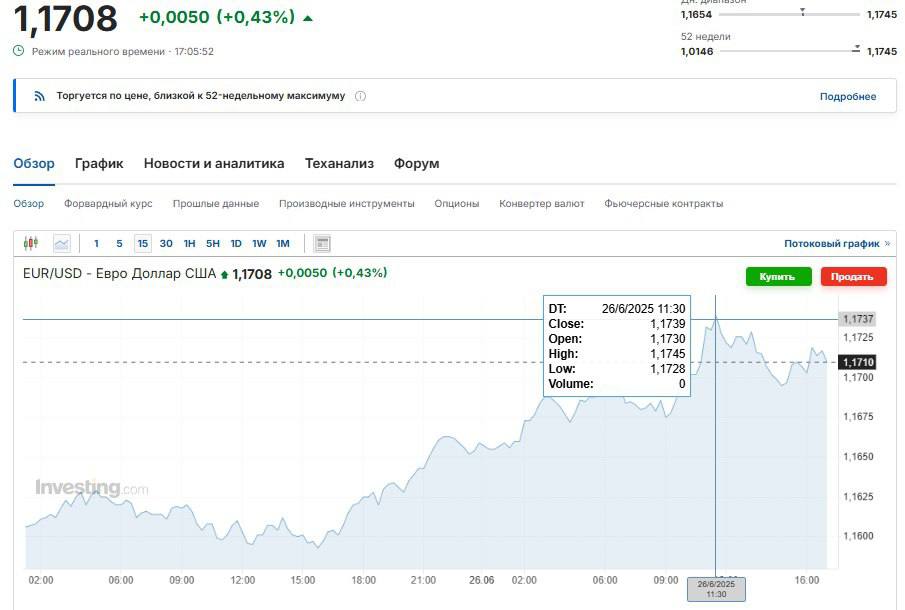This screenshot has width=905, height=610.
Task: Click the 26/6/2025 11:30 time axis marker
Action: click(x=716, y=588)
